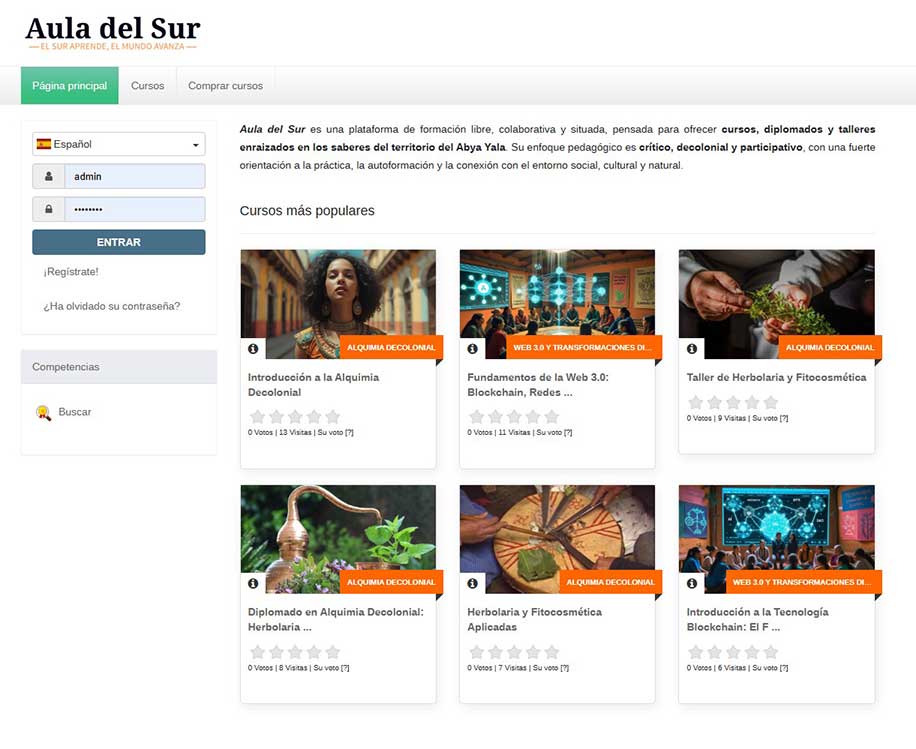
Task: Rate Fundamentos de la Web 3.0 one star
Action: [477, 417]
